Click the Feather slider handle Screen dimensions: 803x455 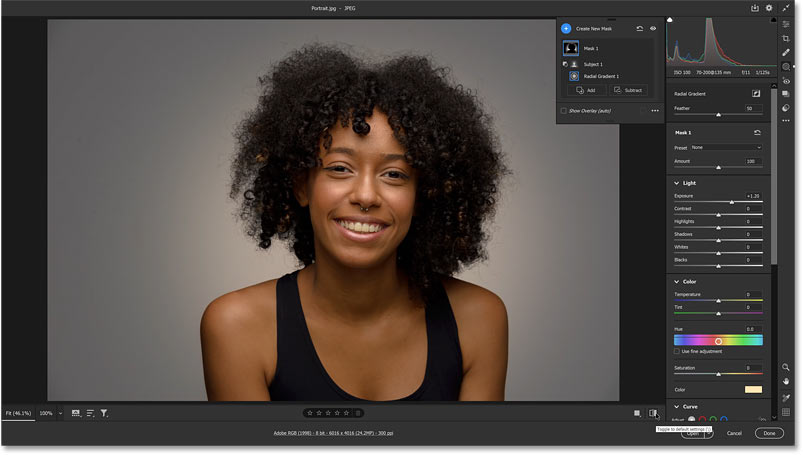[x=719, y=115]
